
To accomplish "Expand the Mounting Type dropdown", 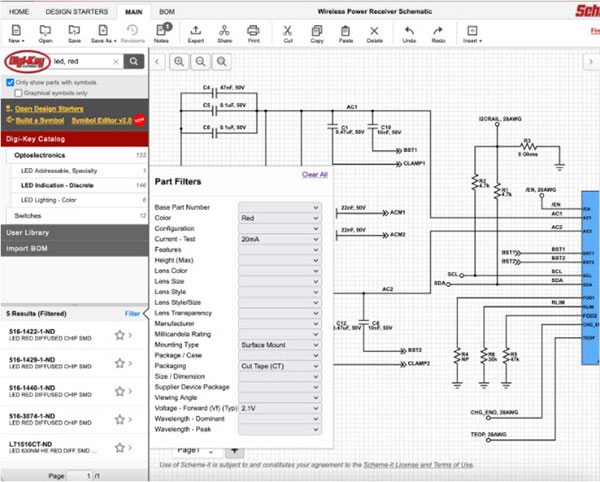I will pos(279,344).
